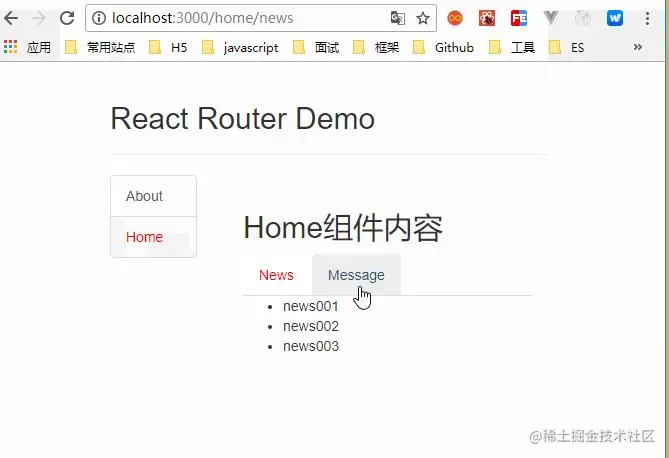This screenshot has height=458, width=669.
Task: Click the news003 list item
Action: click(311, 346)
